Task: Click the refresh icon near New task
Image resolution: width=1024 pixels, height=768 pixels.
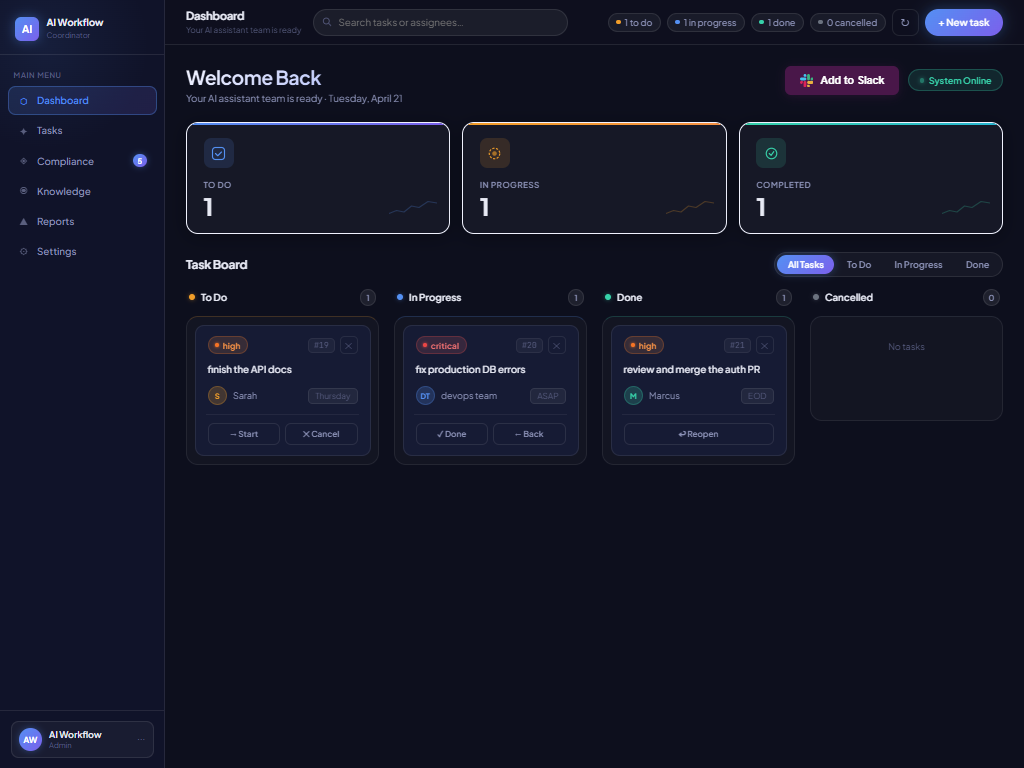Action: tap(905, 22)
